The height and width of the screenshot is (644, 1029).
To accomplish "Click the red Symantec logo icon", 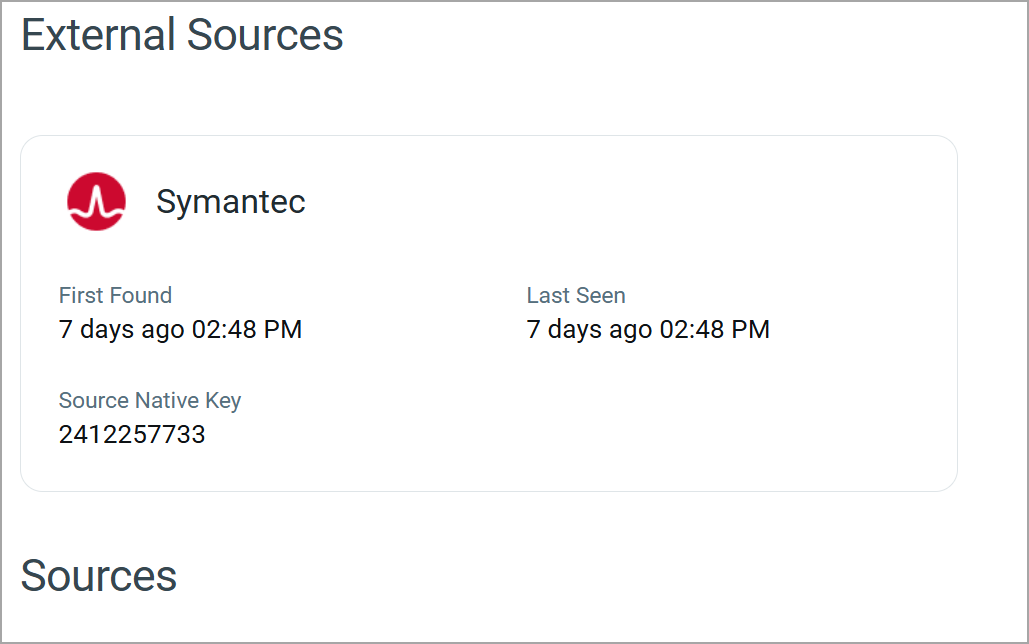I will (96, 201).
